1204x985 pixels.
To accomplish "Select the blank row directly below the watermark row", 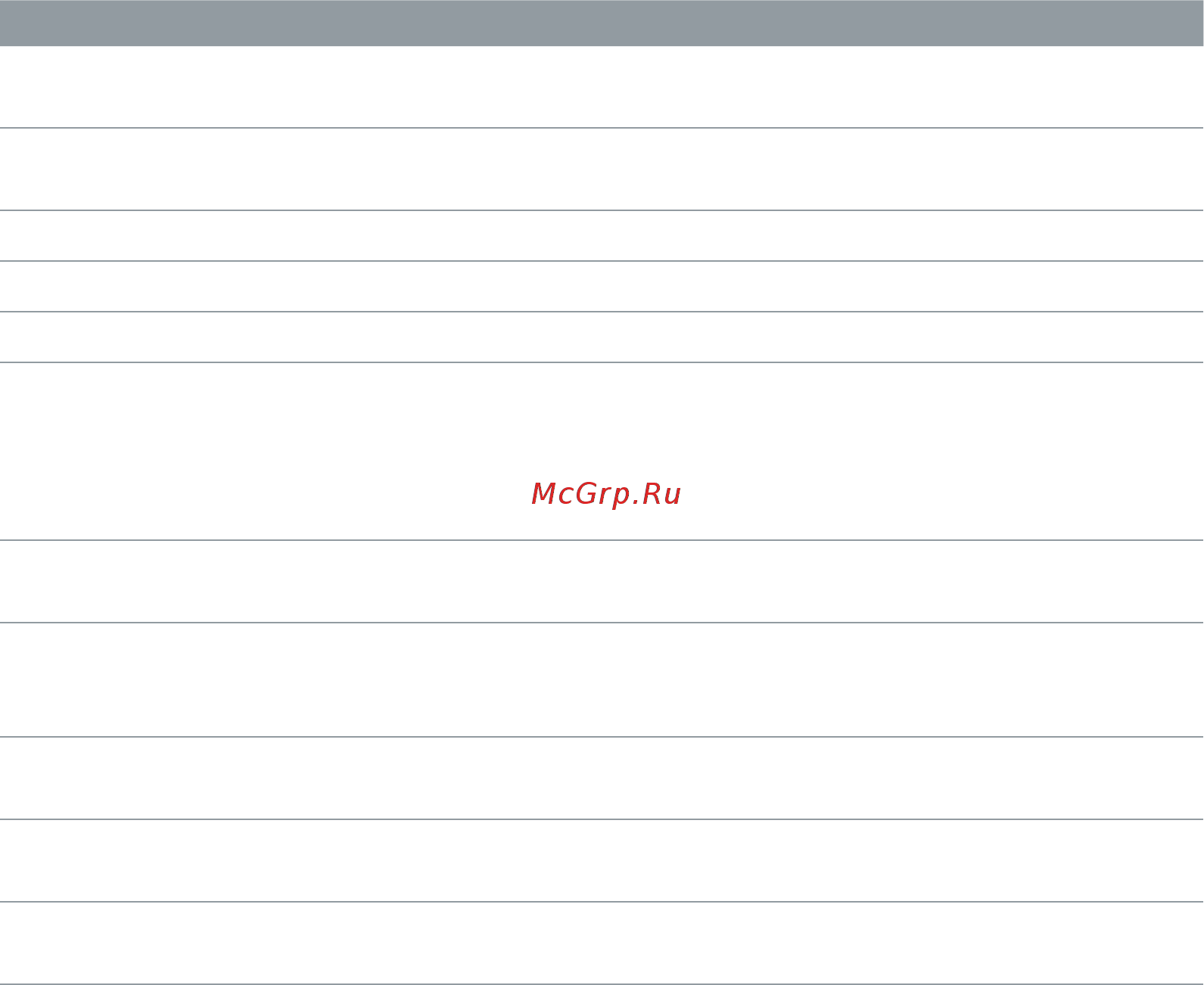I will 602,582.
